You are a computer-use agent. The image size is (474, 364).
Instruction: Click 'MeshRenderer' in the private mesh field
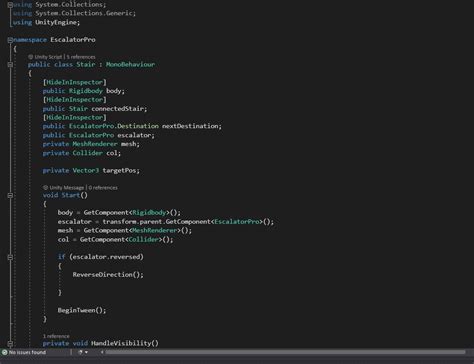click(95, 144)
